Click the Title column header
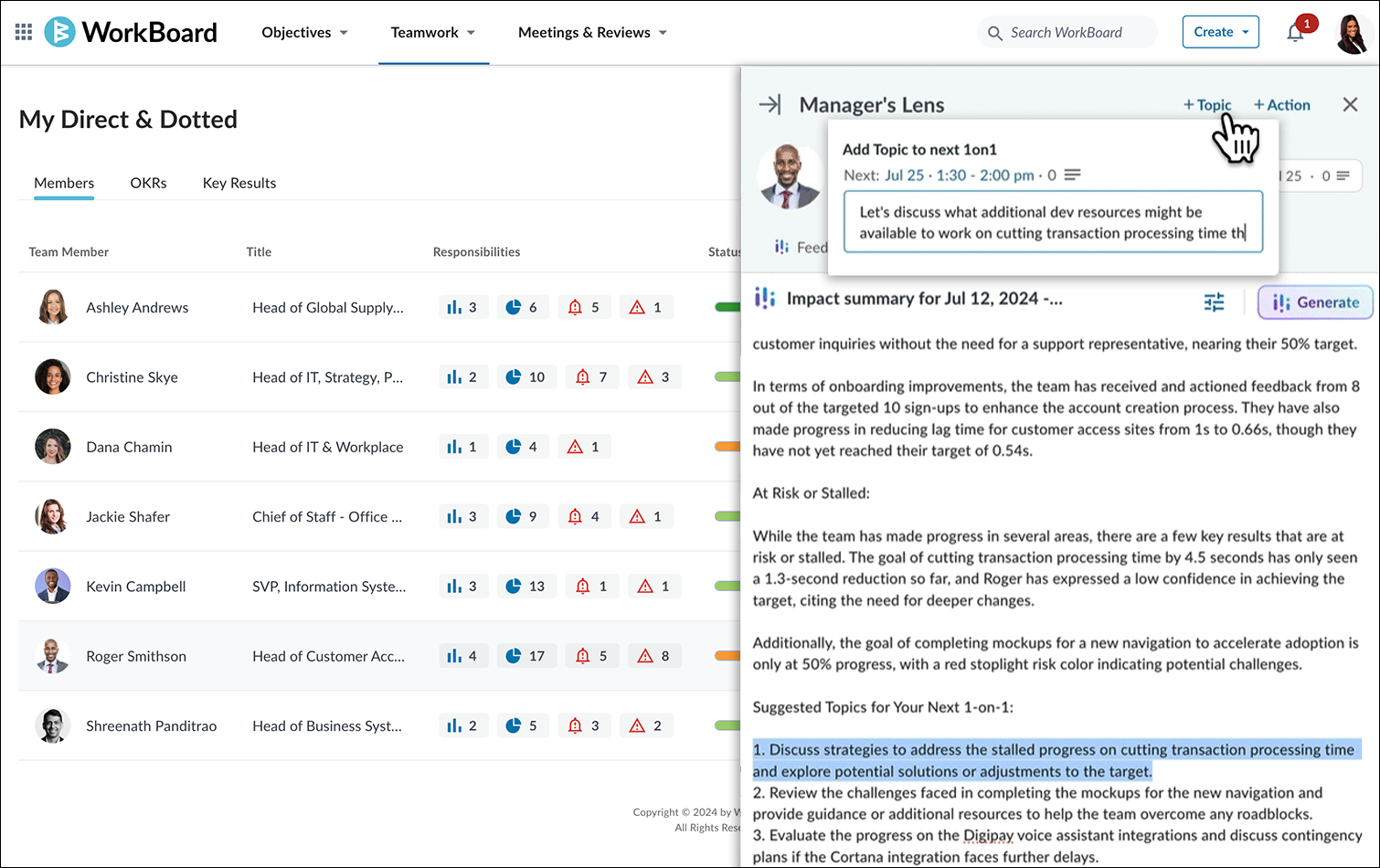The height and width of the screenshot is (868, 1380). pos(259,251)
